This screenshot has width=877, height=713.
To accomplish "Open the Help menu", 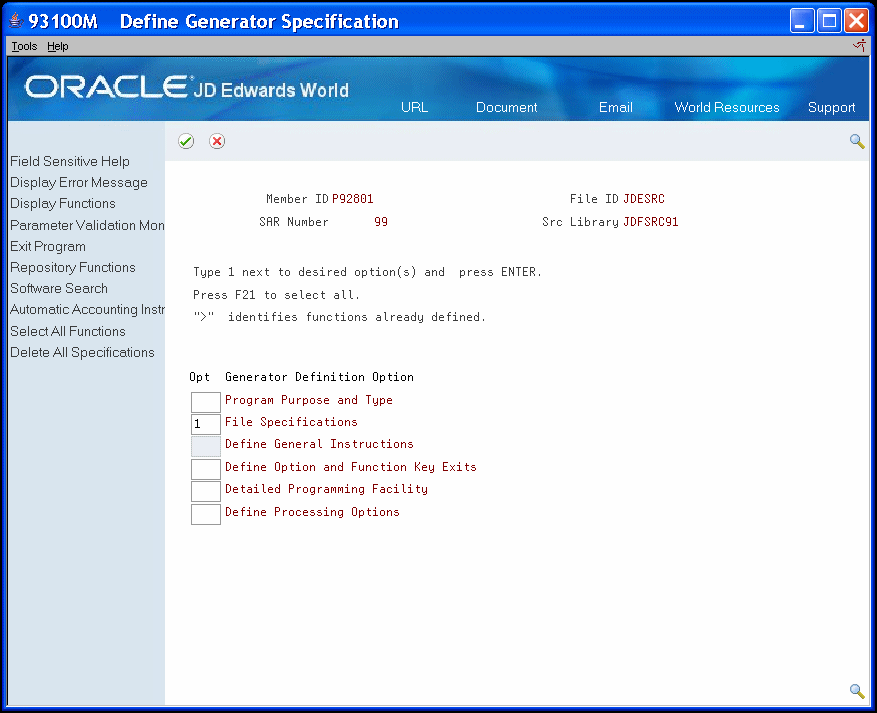I will pos(58,46).
